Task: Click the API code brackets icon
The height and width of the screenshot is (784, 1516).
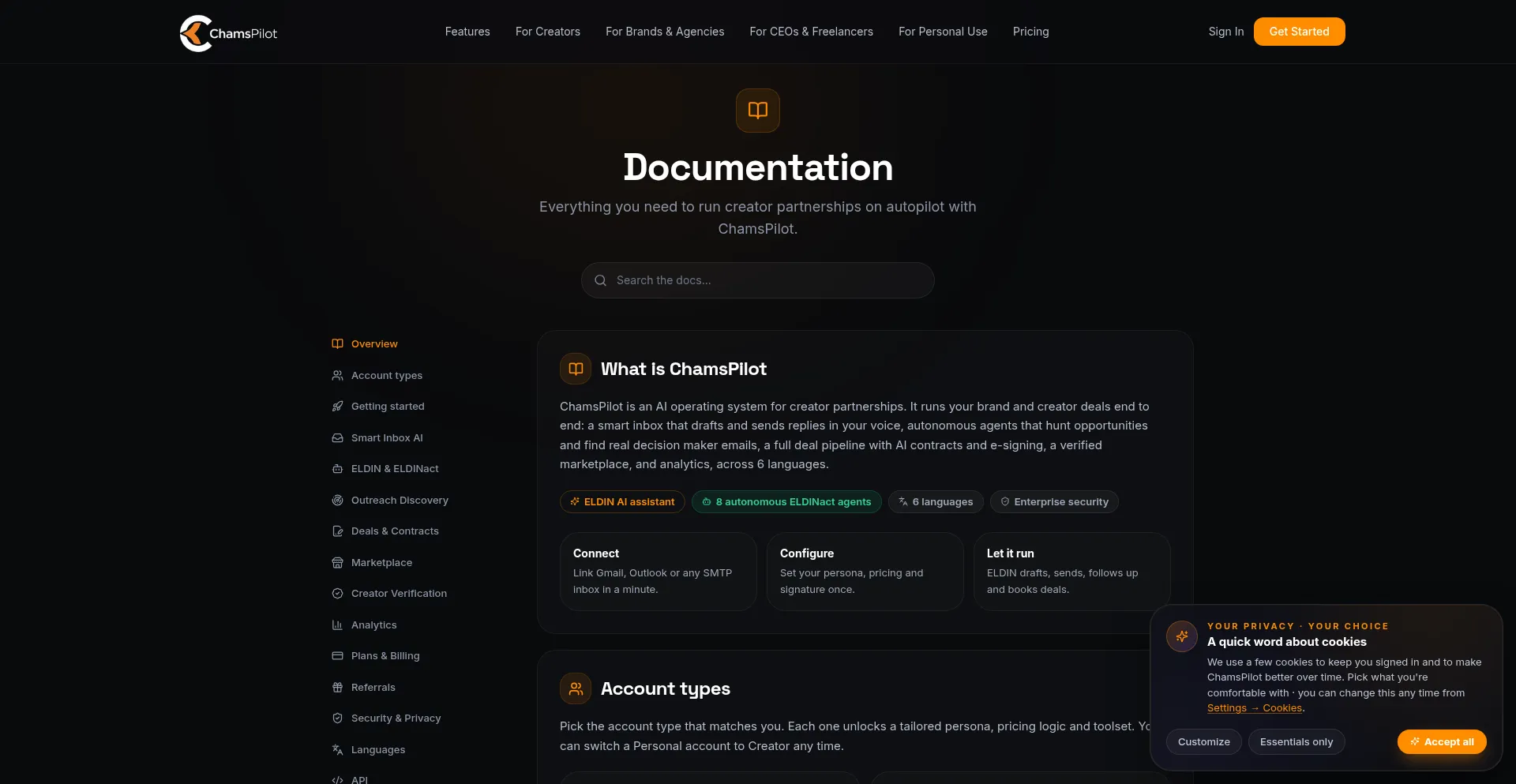Action: [337, 779]
